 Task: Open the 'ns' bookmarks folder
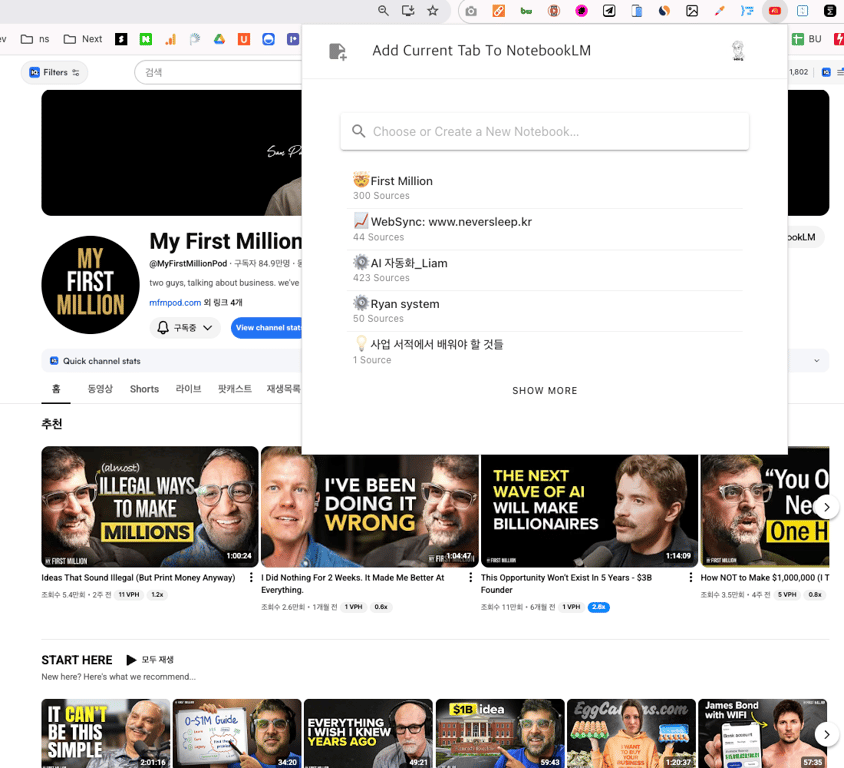(34, 39)
